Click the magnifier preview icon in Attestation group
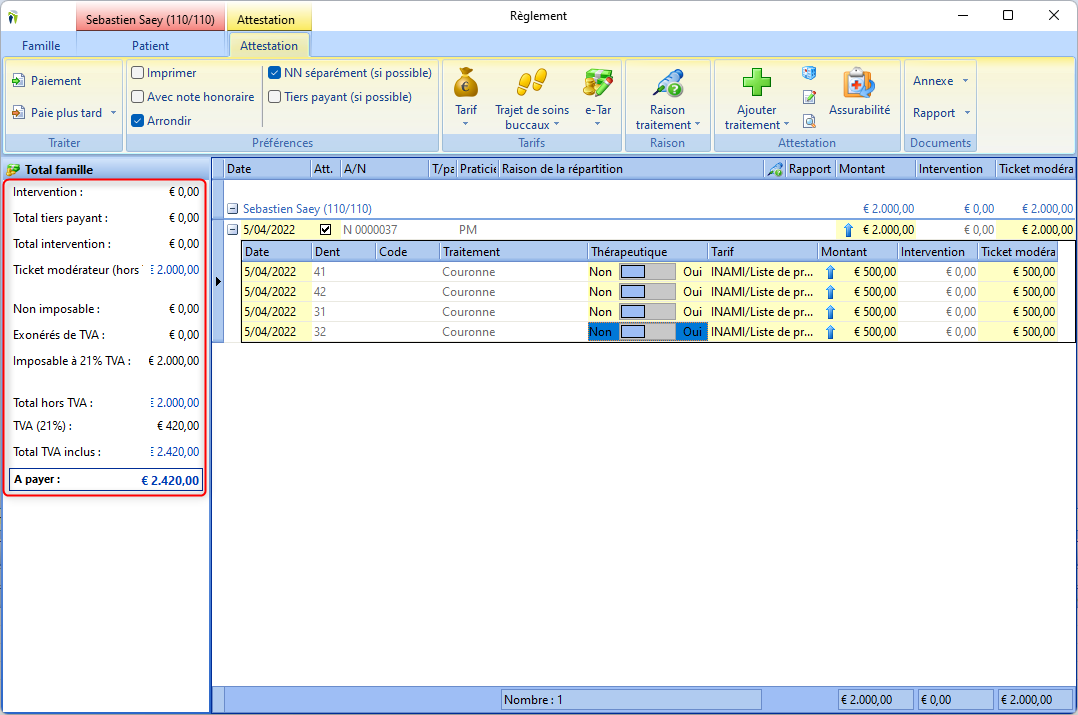This screenshot has width=1078, height=715. (809, 121)
